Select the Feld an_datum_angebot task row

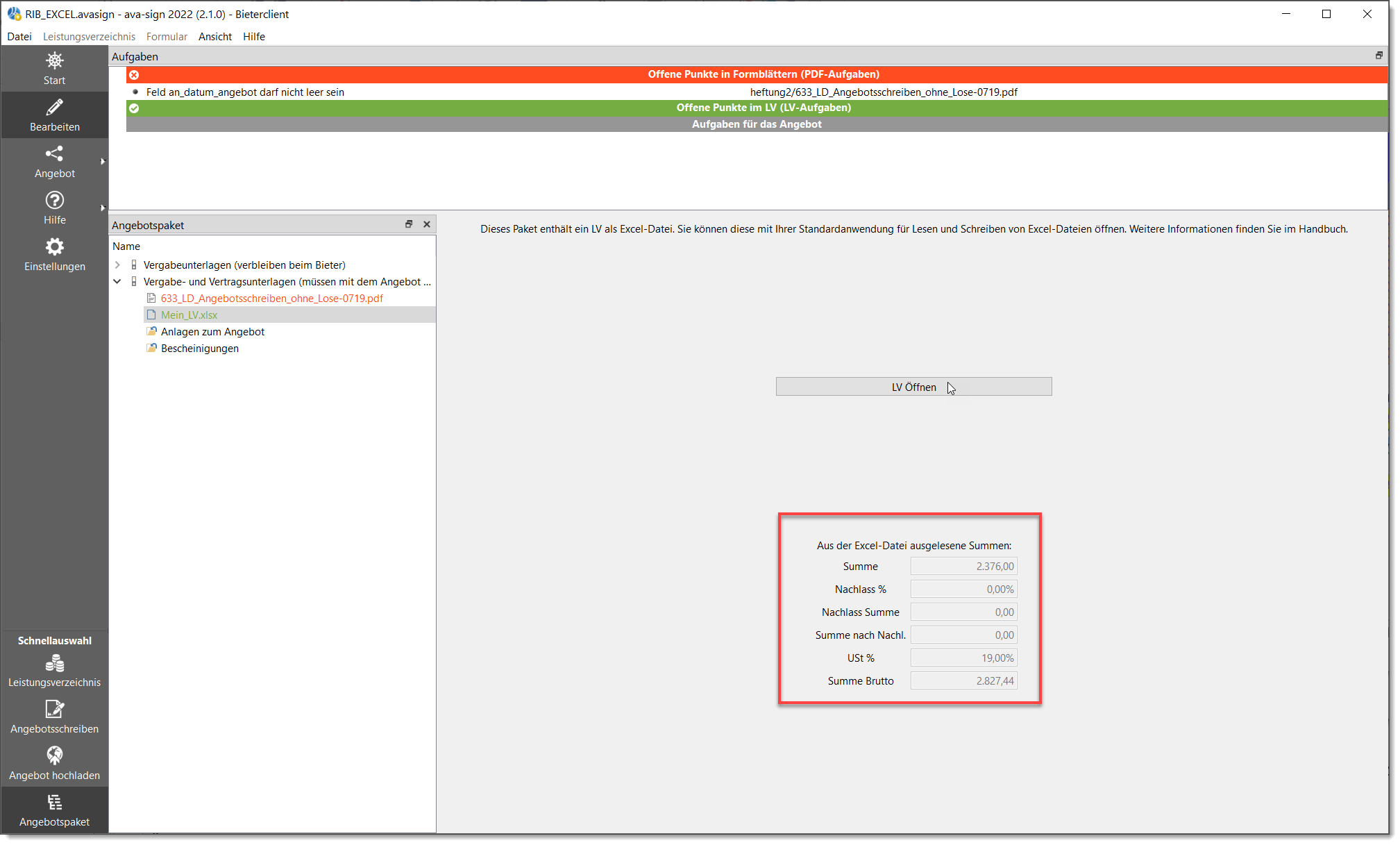pyautogui.click(x=757, y=92)
